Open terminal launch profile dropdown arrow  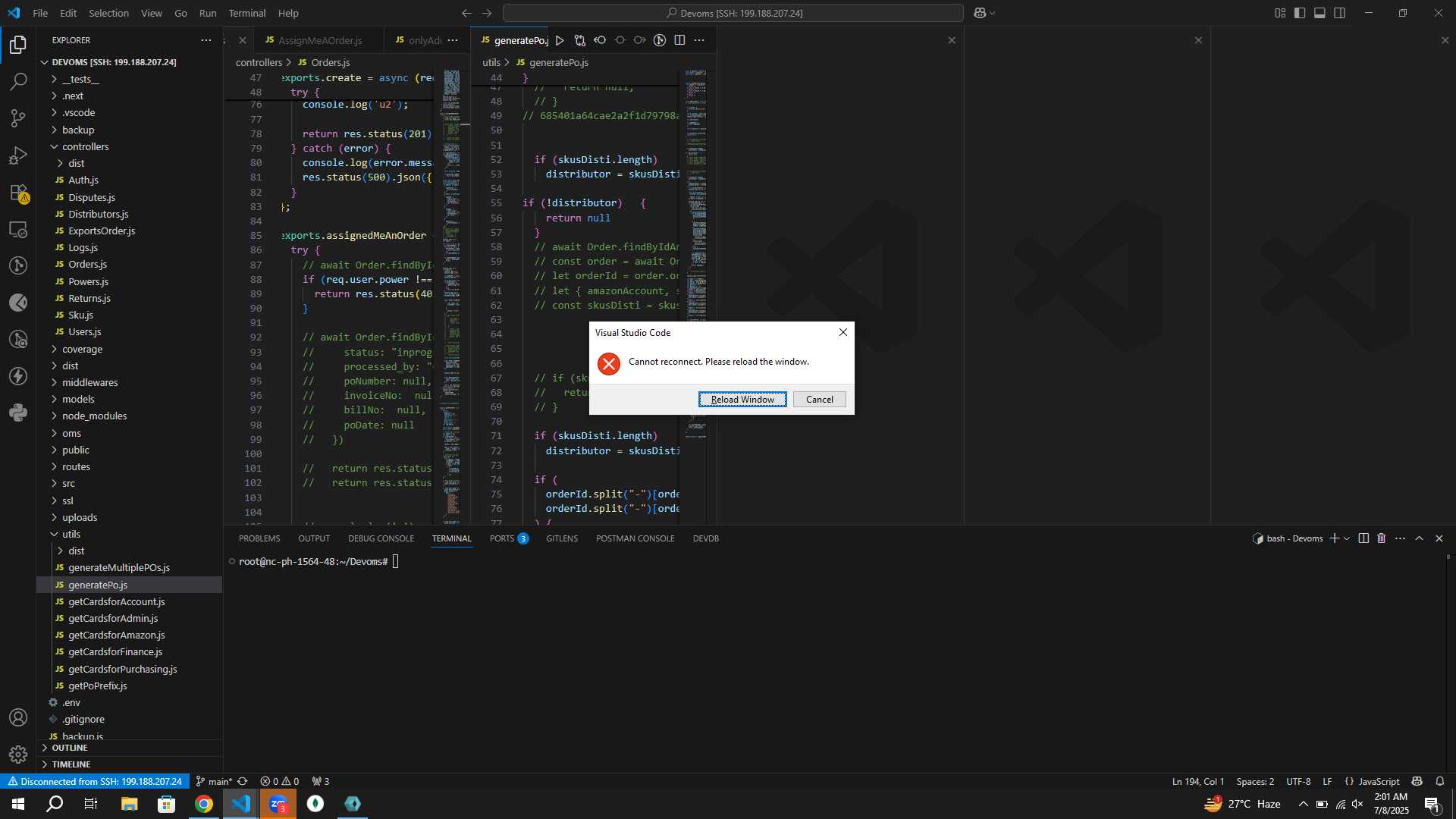(x=1347, y=538)
